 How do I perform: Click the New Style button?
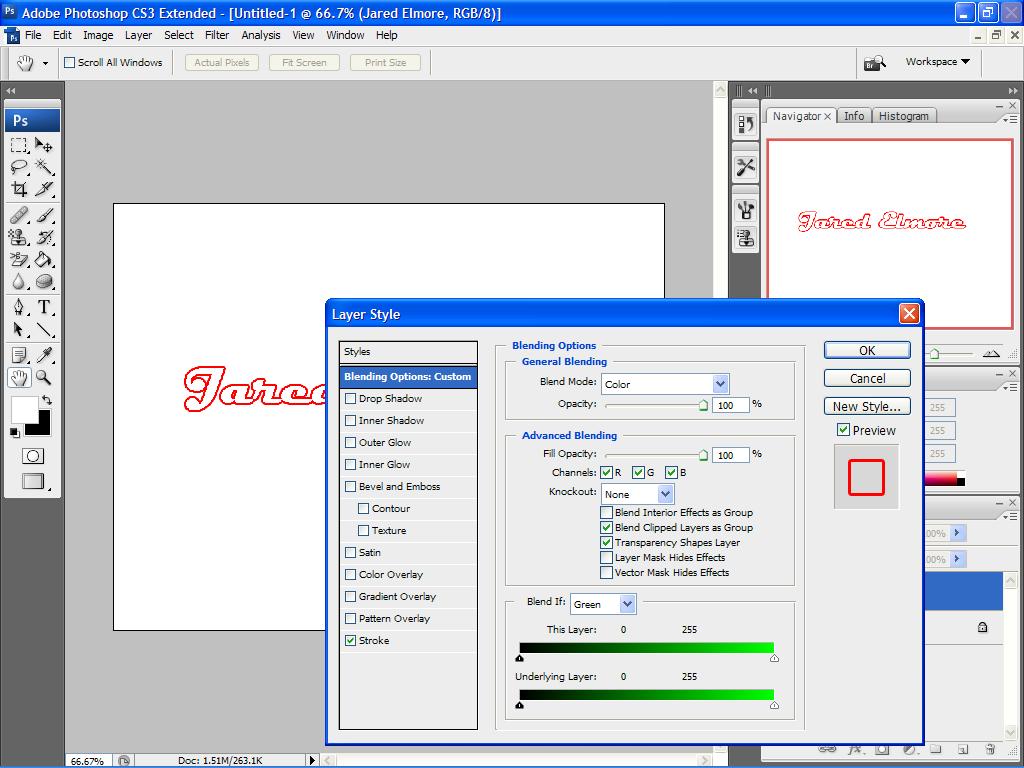point(866,405)
